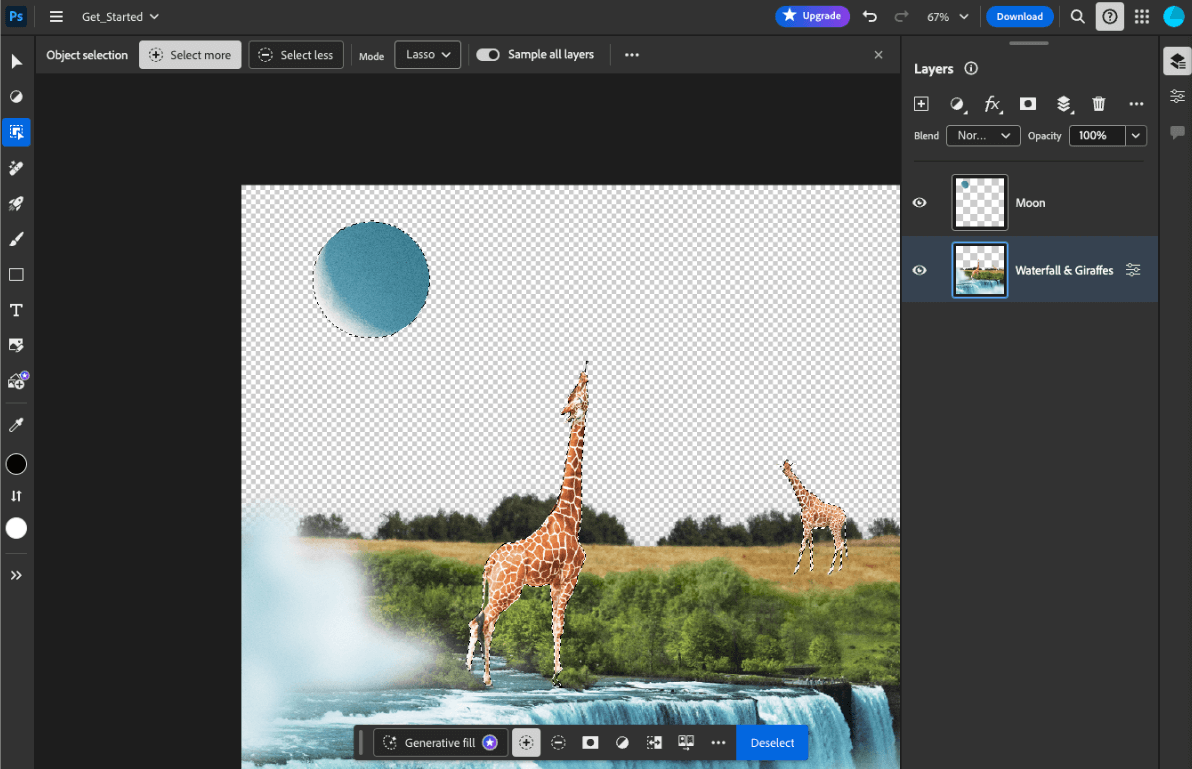Hide the Moon layer

(919, 202)
